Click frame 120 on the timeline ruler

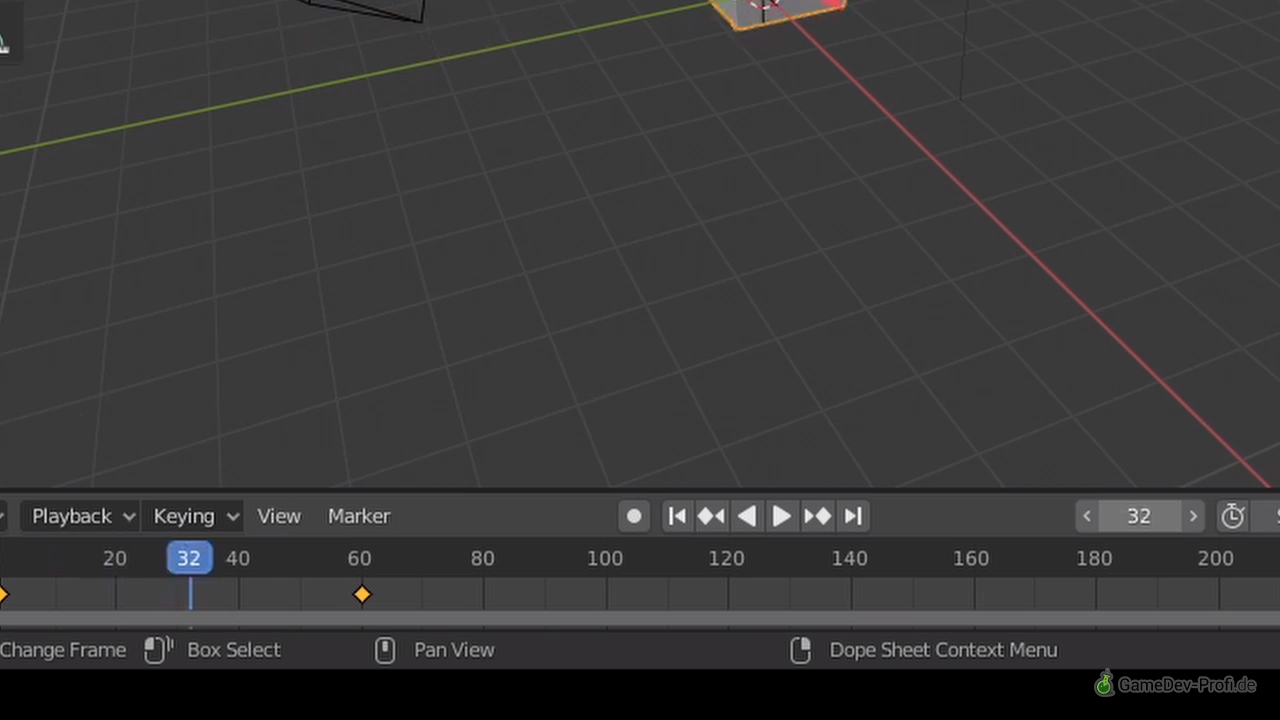coord(727,558)
